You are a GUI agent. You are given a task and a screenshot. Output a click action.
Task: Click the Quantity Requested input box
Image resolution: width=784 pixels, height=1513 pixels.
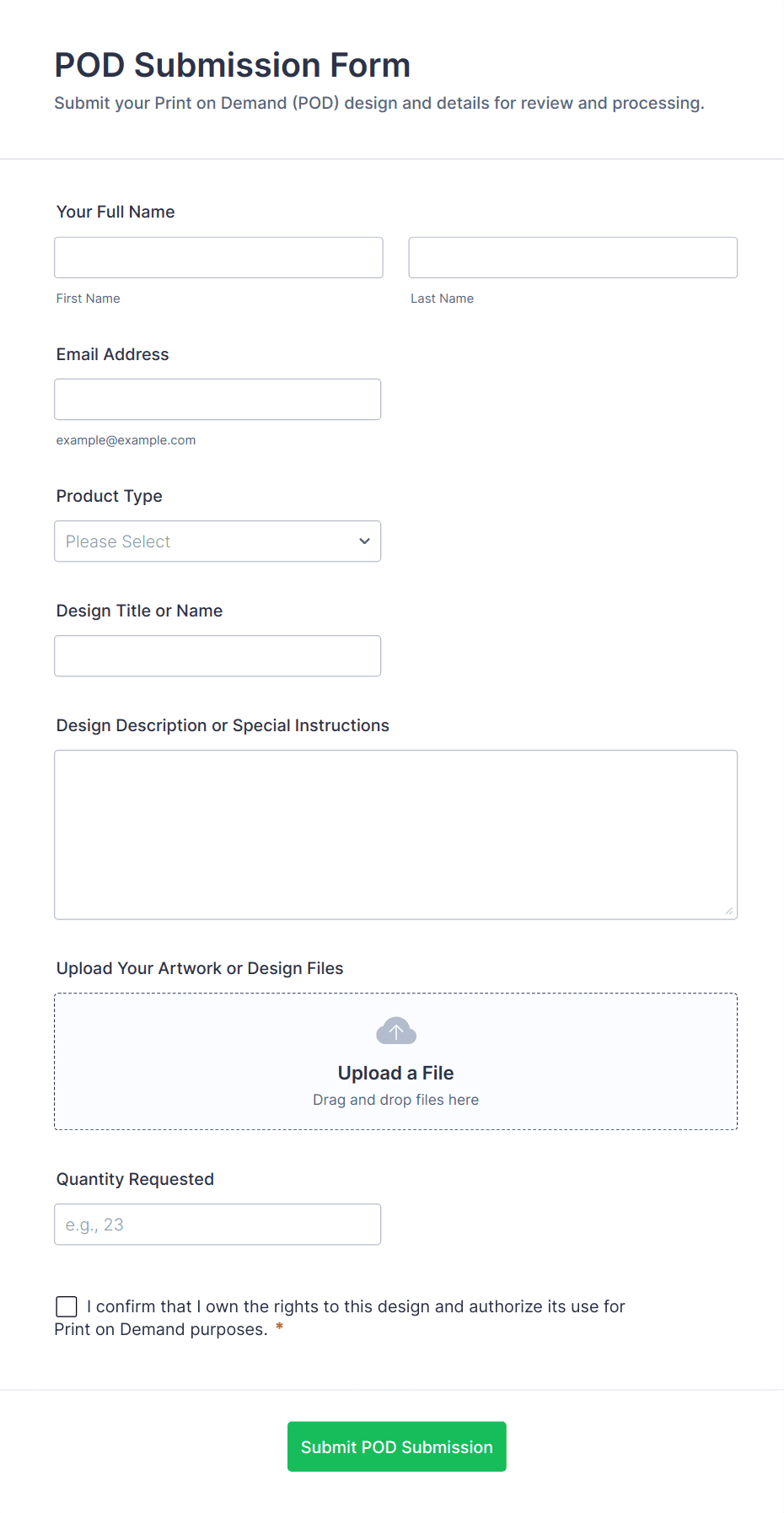217,1225
